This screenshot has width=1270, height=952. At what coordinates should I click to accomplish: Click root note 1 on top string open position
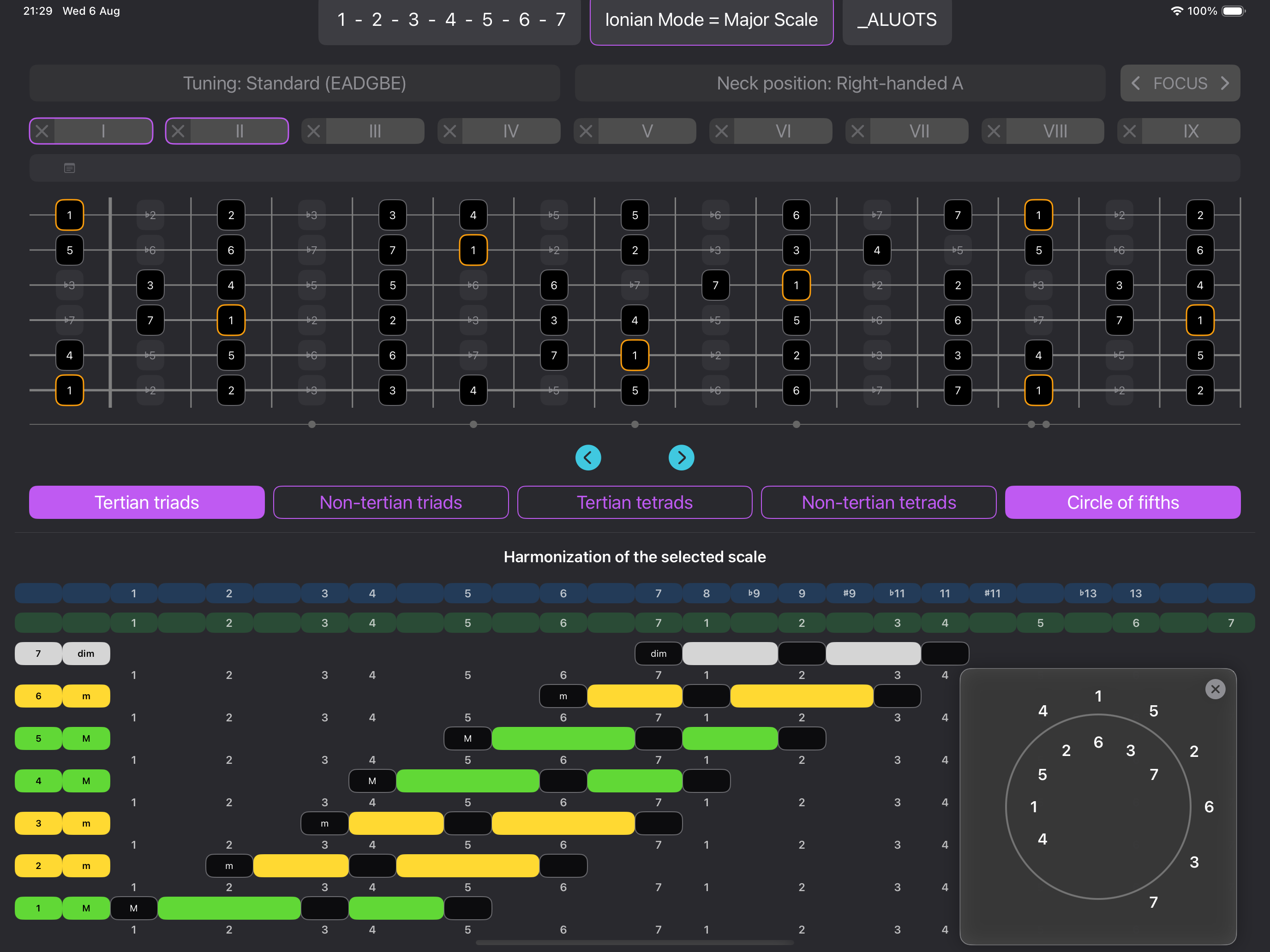tap(70, 215)
